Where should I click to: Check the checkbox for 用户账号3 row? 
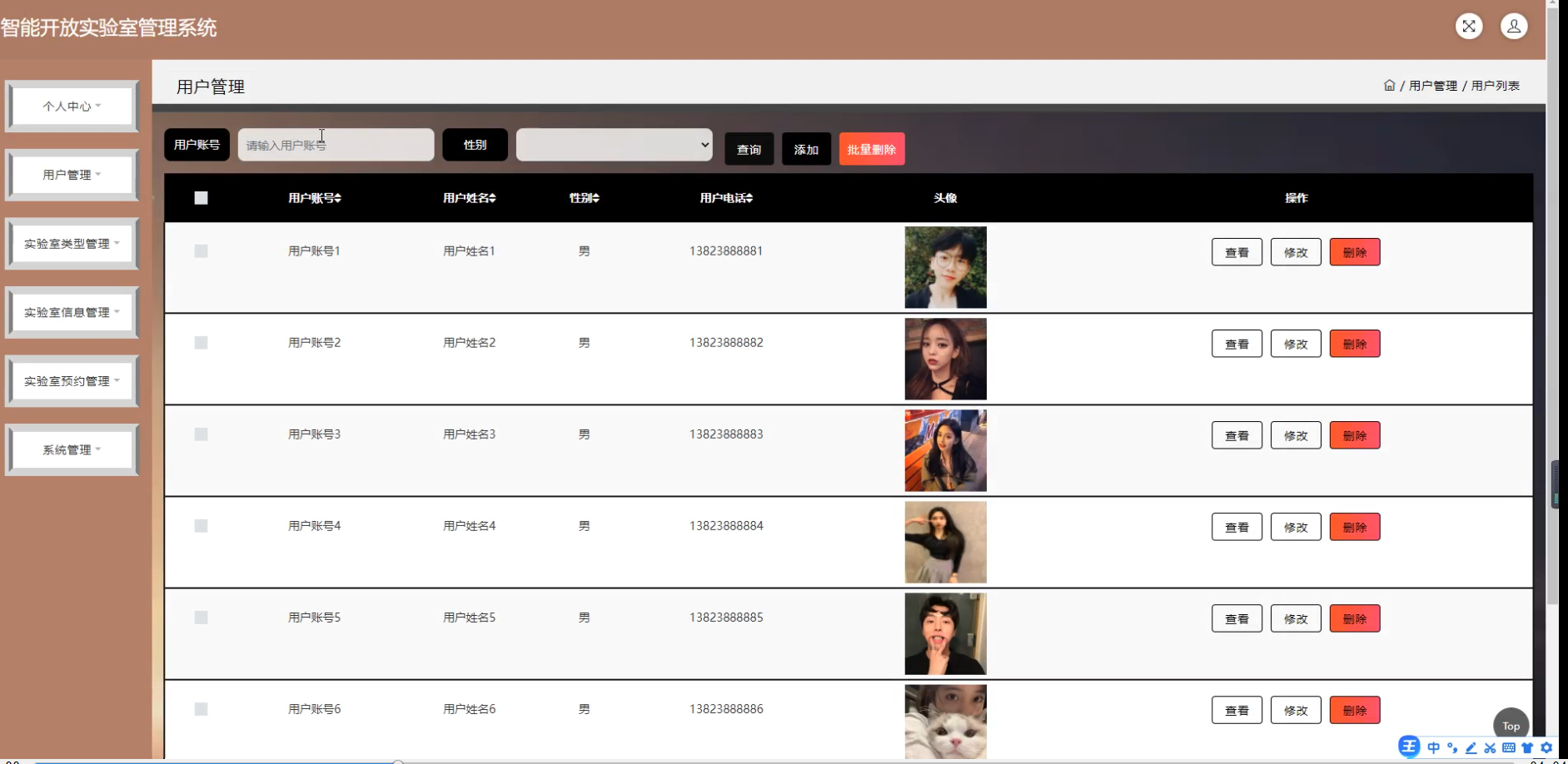(201, 434)
